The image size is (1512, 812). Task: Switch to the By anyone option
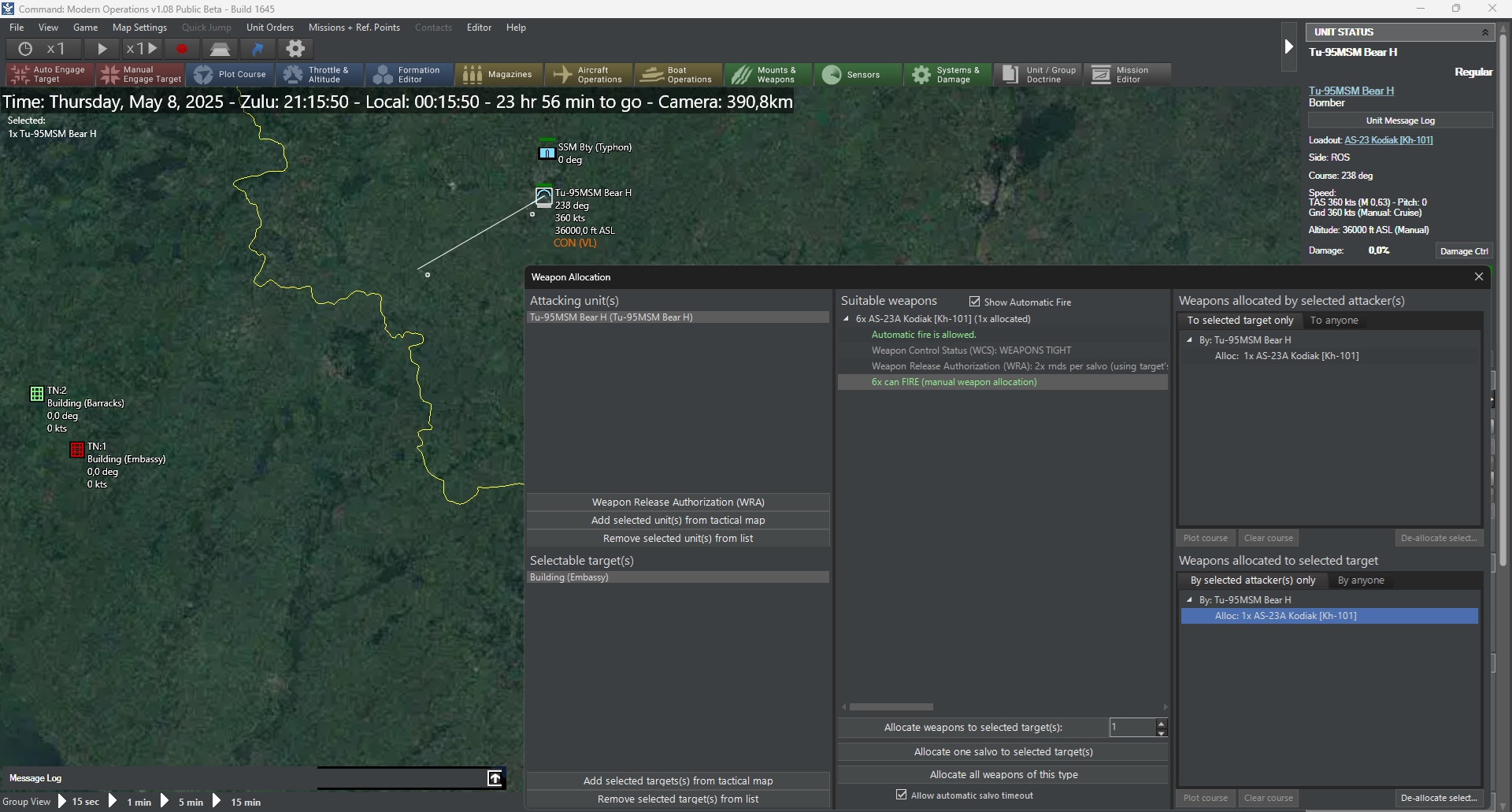point(1361,580)
